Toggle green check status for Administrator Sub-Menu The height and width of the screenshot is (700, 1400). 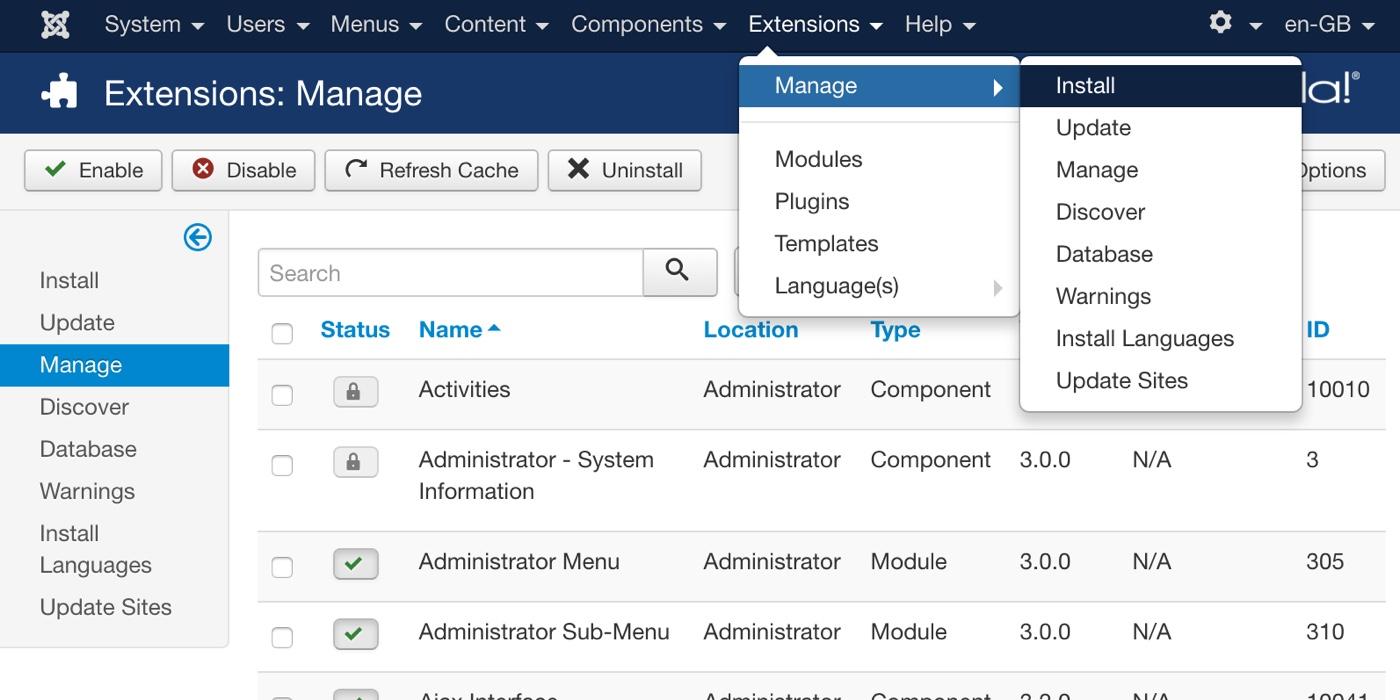coord(355,634)
